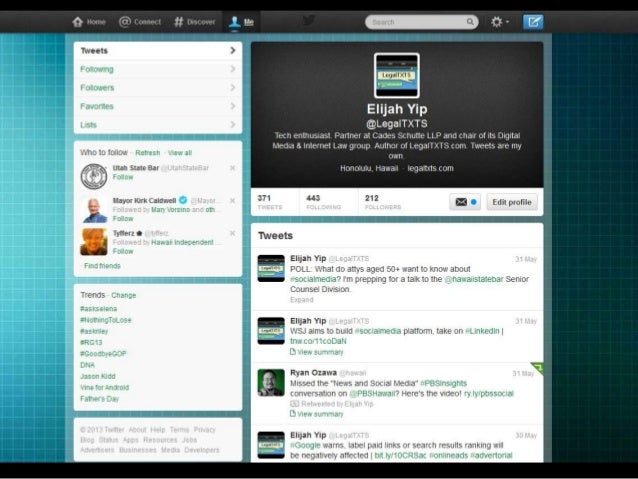
Task: Dismiss the Utah State Bar suggestion
Action: tap(232, 168)
